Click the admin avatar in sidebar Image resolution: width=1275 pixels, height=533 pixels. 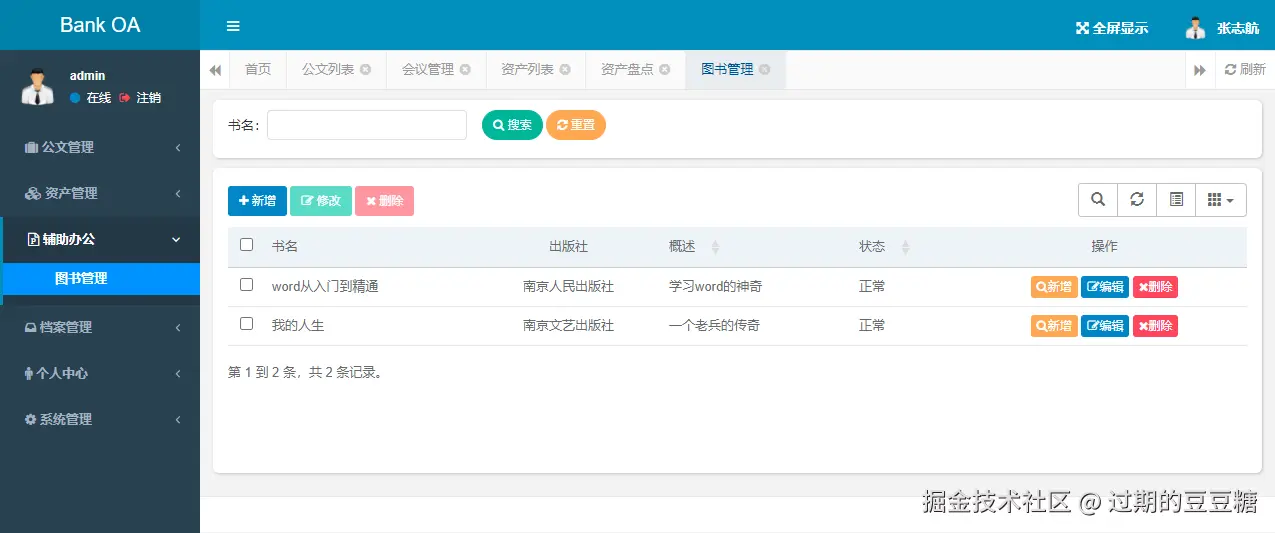click(x=37, y=87)
